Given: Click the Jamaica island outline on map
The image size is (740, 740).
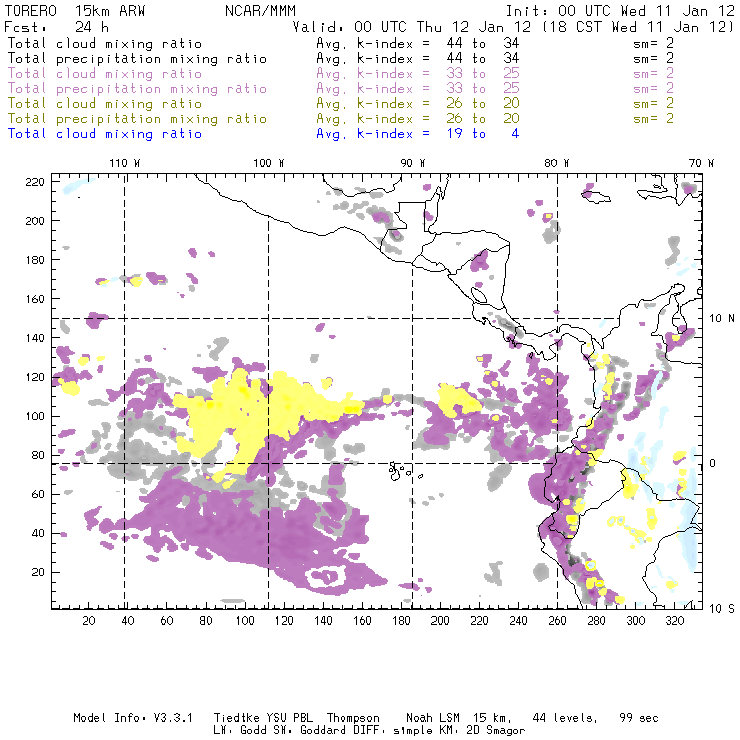Looking at the screenshot, I should point(596,196).
